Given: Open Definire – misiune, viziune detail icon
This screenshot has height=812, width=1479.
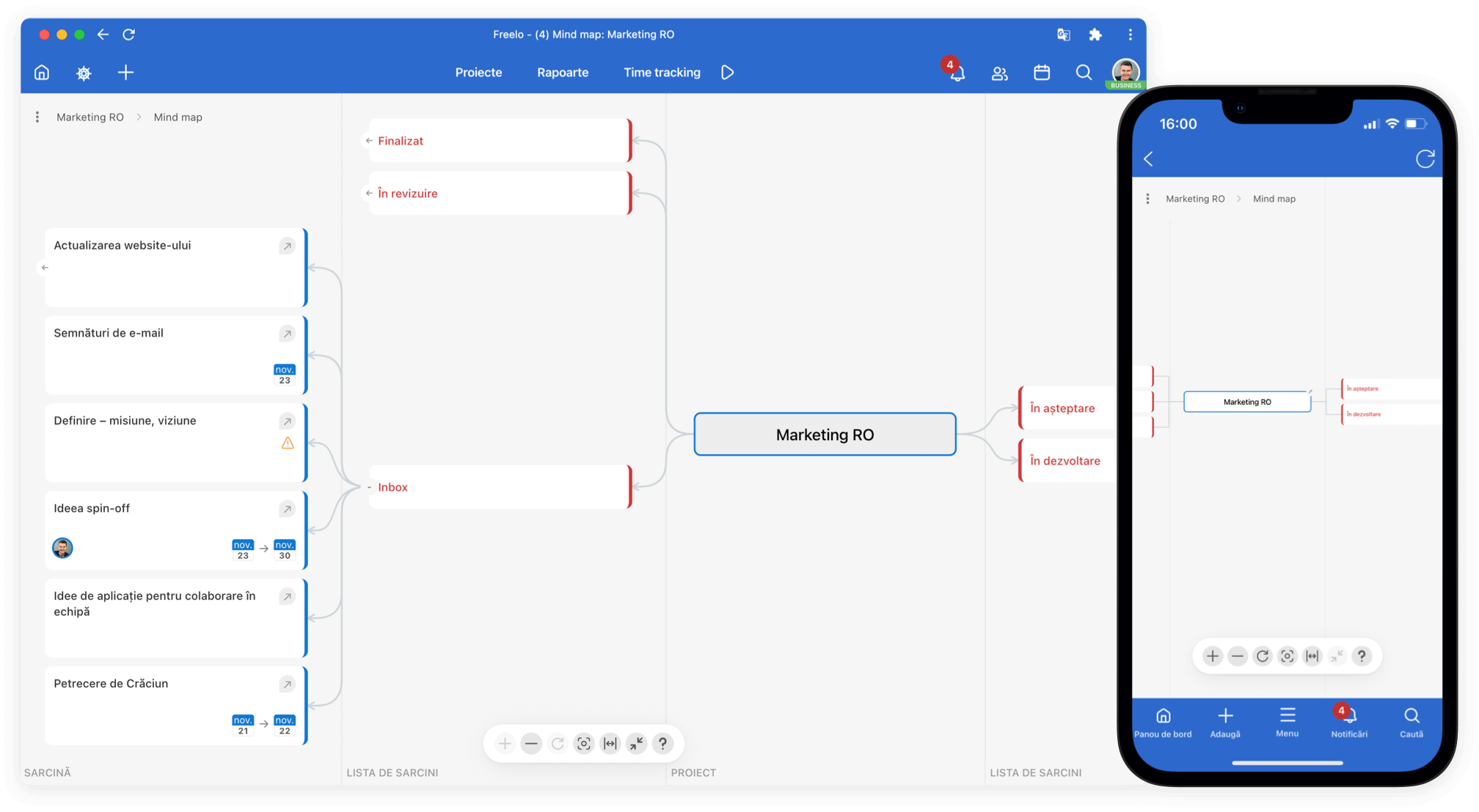Looking at the screenshot, I should (x=287, y=421).
